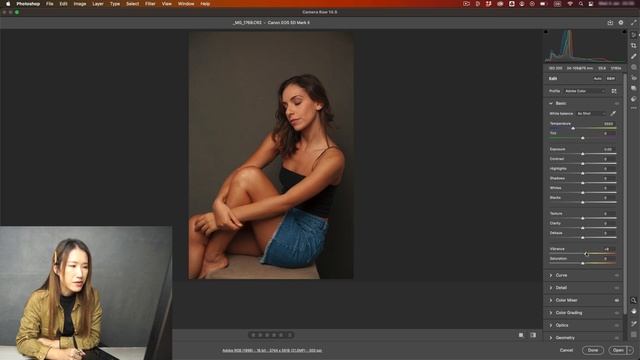Click the edit panel vertical scrollbar
The width and height of the screenshot is (640, 360).
pos(624,193)
